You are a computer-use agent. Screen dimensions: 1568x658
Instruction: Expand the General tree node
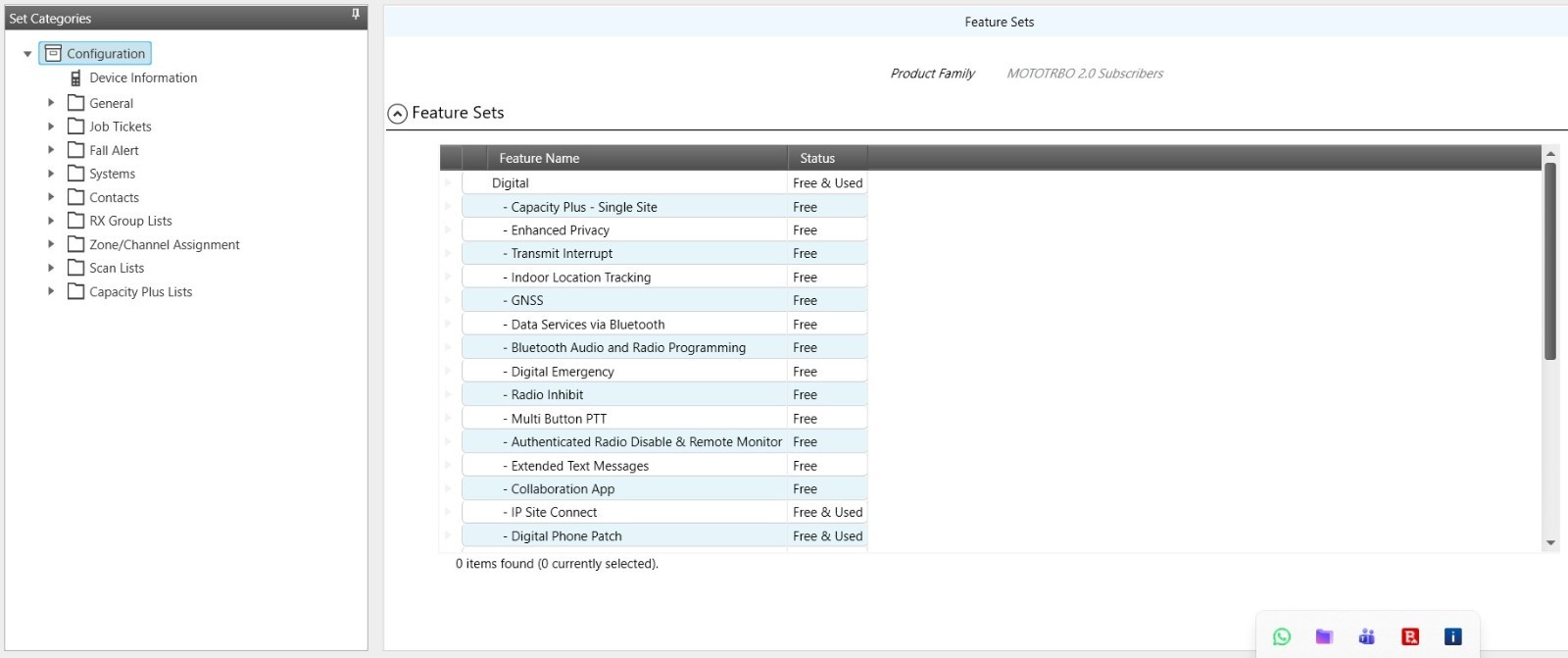[51, 102]
